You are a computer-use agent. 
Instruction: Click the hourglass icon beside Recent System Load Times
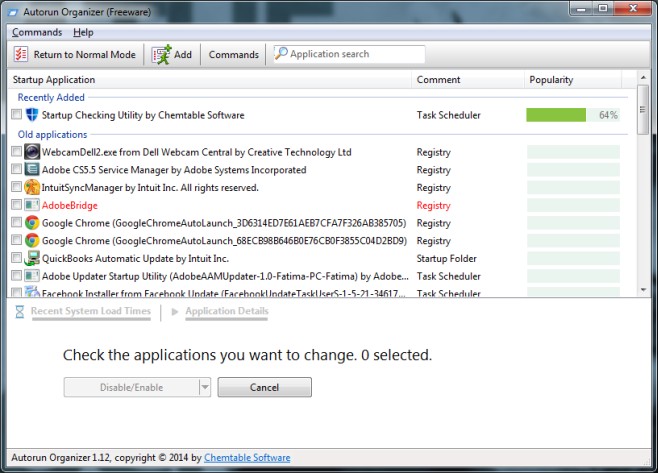[20, 311]
